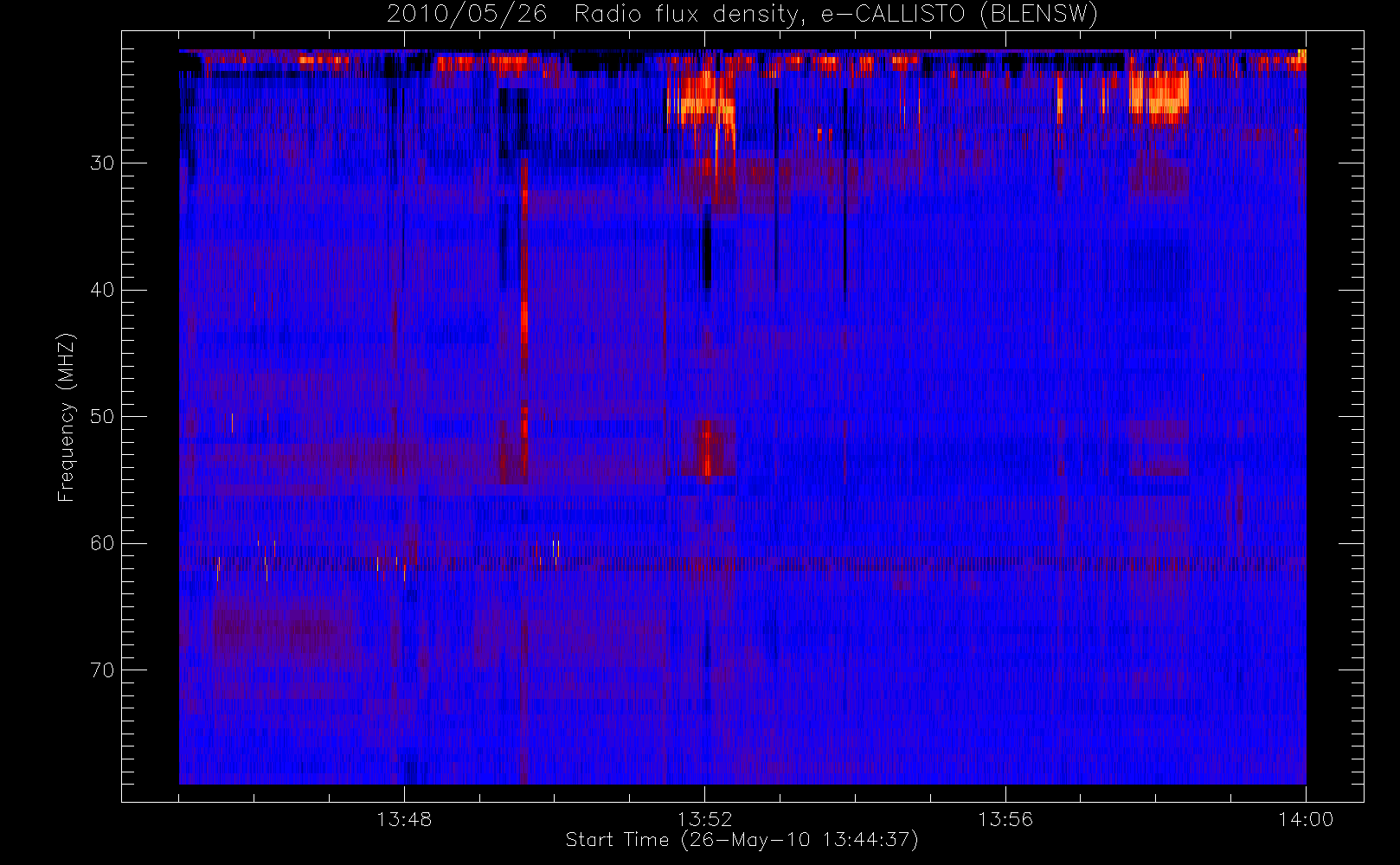The height and width of the screenshot is (865, 1400).
Task: Click the '60' frequency tick label
Action: pos(102,543)
